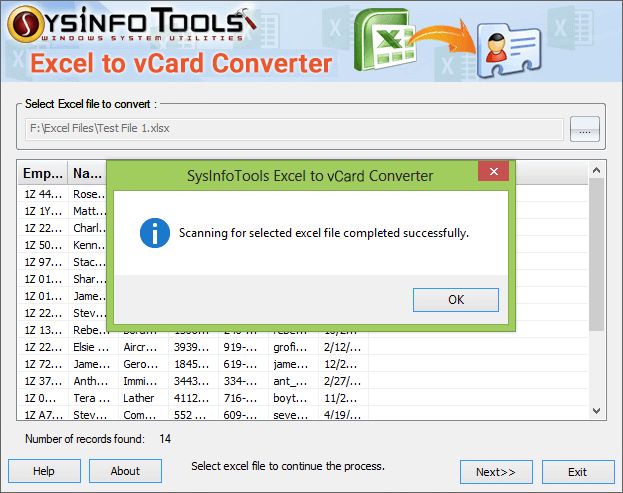Select the row cell 1Z A7...

(43, 415)
